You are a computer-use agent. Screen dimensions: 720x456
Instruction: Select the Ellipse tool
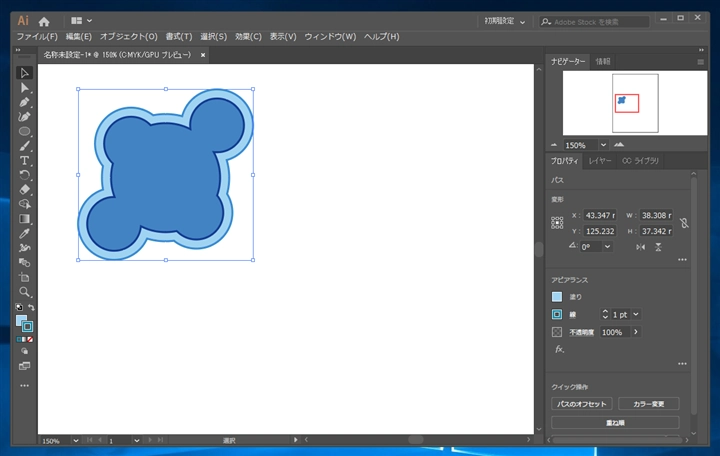[x=24, y=131]
